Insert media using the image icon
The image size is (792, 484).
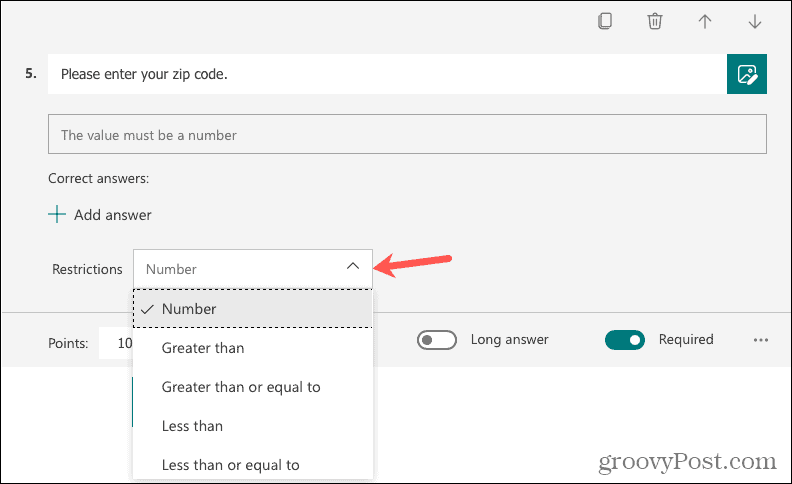[747, 74]
